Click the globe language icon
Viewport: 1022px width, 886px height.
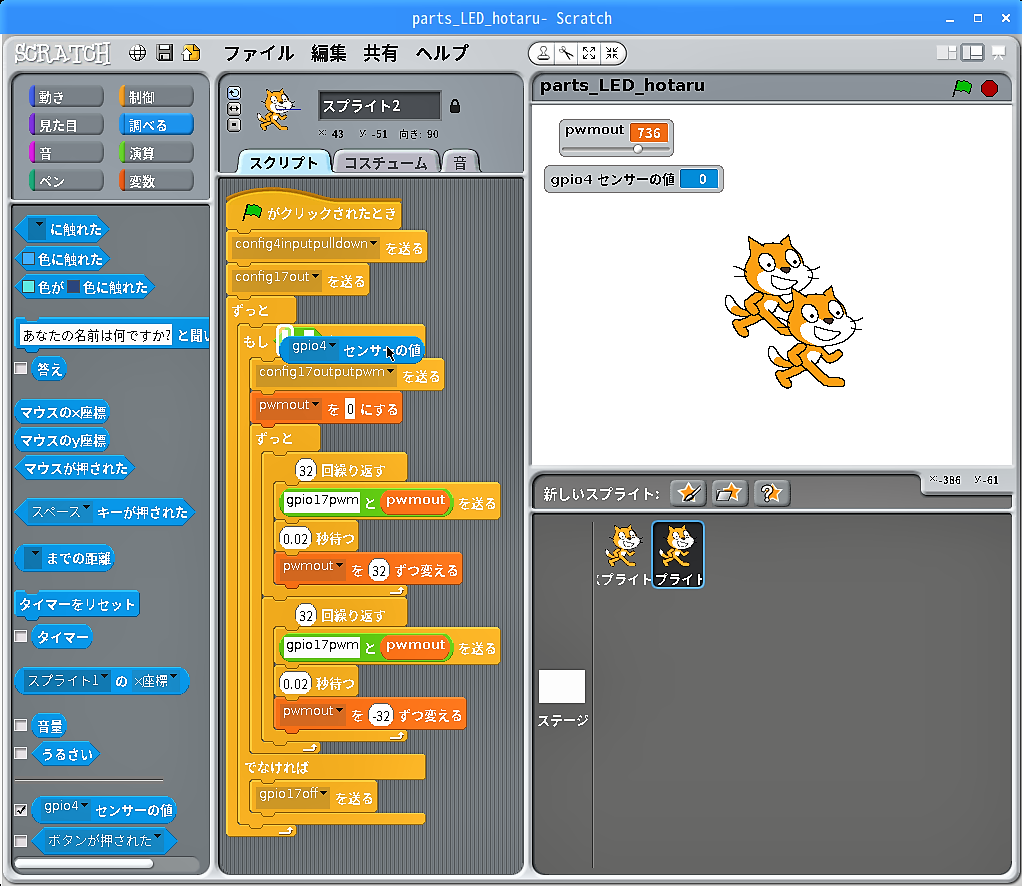(x=137, y=53)
